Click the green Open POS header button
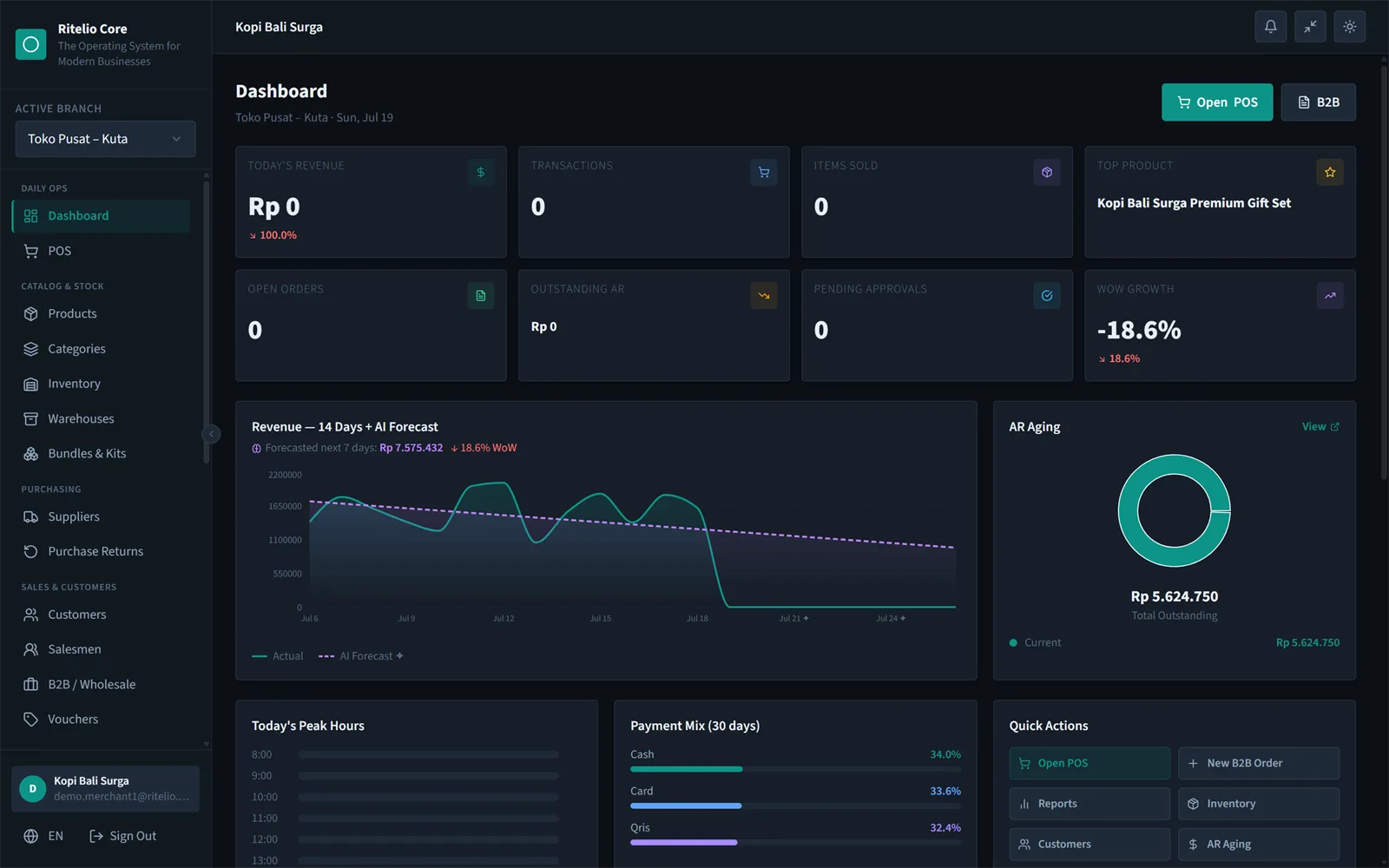Image resolution: width=1389 pixels, height=868 pixels. point(1217,102)
